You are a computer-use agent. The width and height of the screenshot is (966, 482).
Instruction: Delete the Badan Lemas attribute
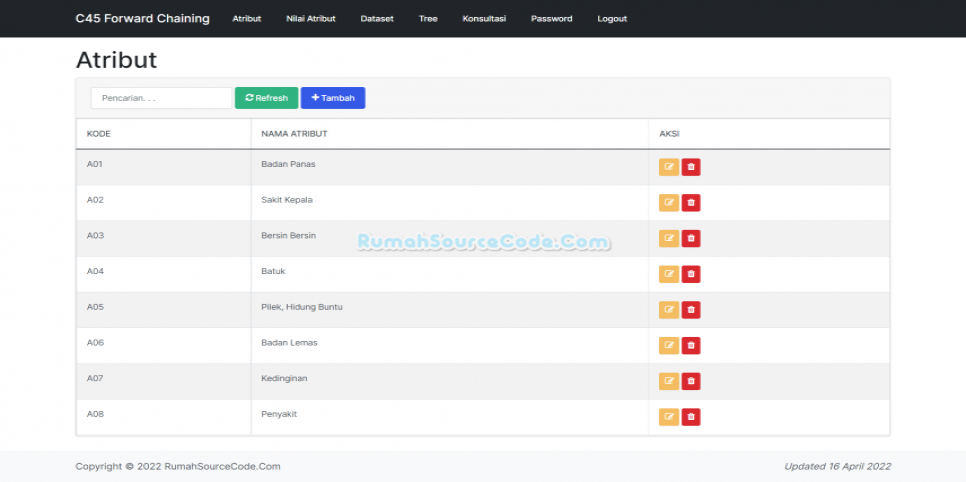click(x=691, y=345)
